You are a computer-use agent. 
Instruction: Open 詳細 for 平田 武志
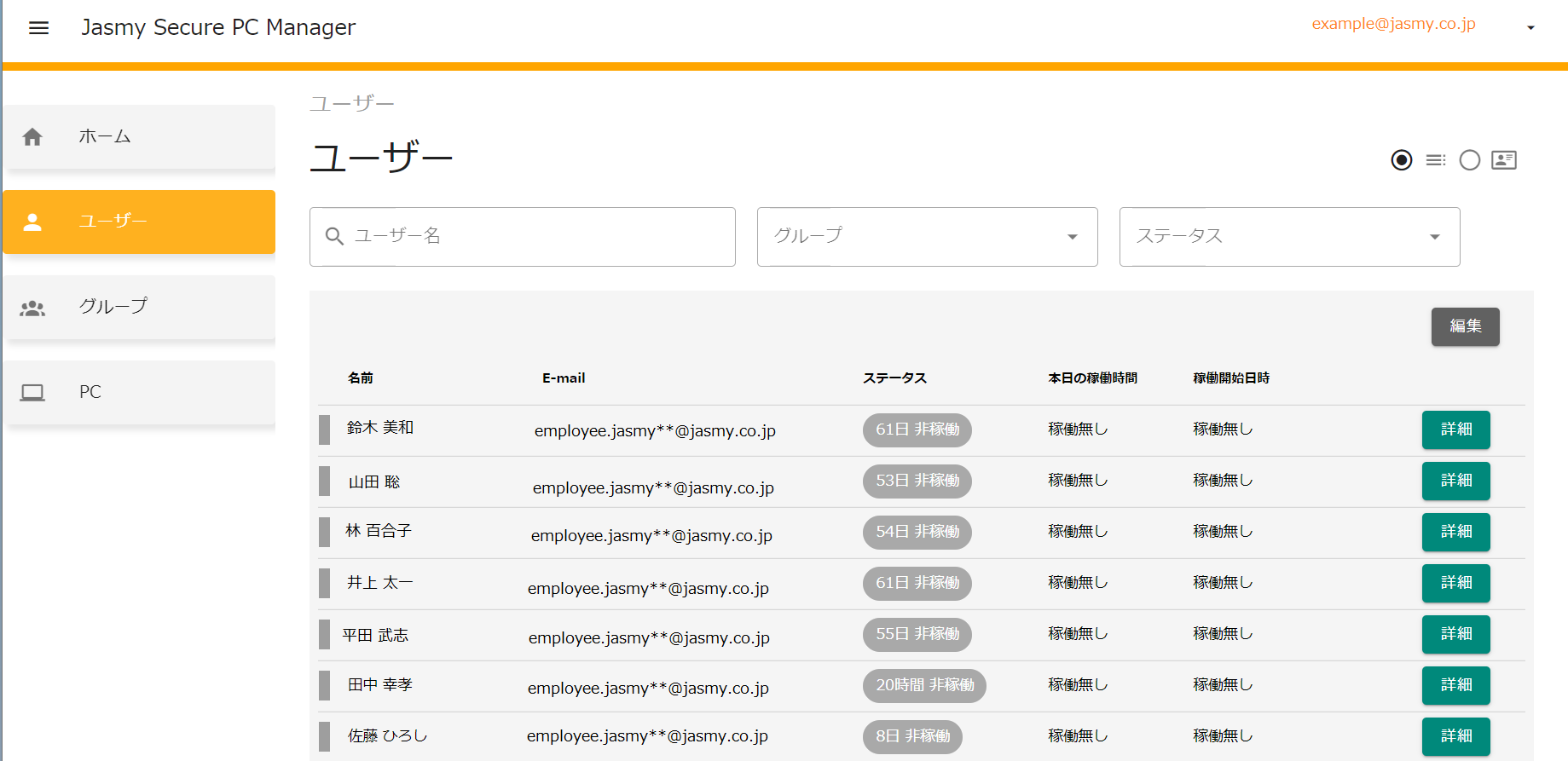[x=1456, y=634]
